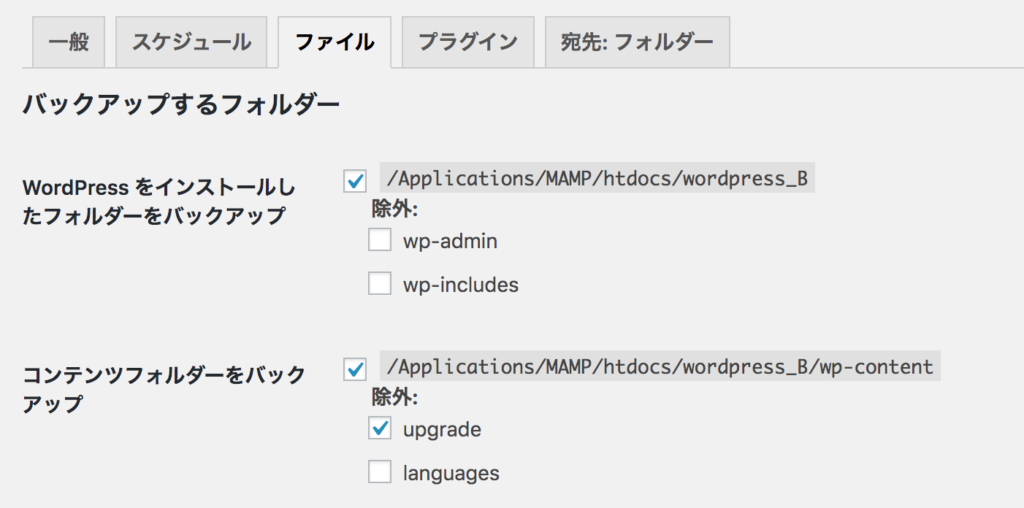Click the コンテンツフォルダーをバックアップ row label
1024x508 pixels.
[164, 389]
